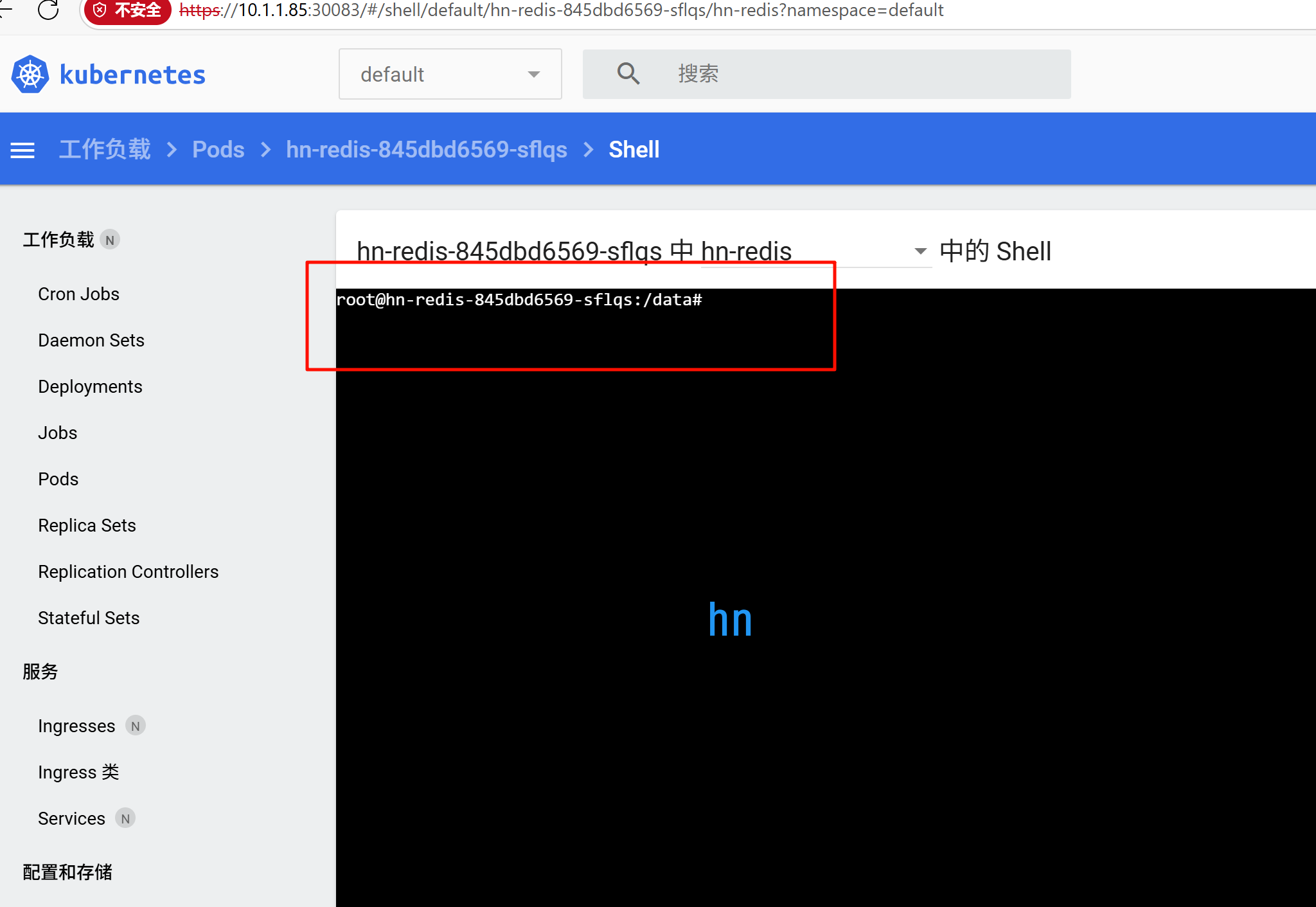This screenshot has height=907, width=1316.
Task: Open the hn-redis-845dbd6569-sflqs breadcrumb link
Action: (426, 150)
